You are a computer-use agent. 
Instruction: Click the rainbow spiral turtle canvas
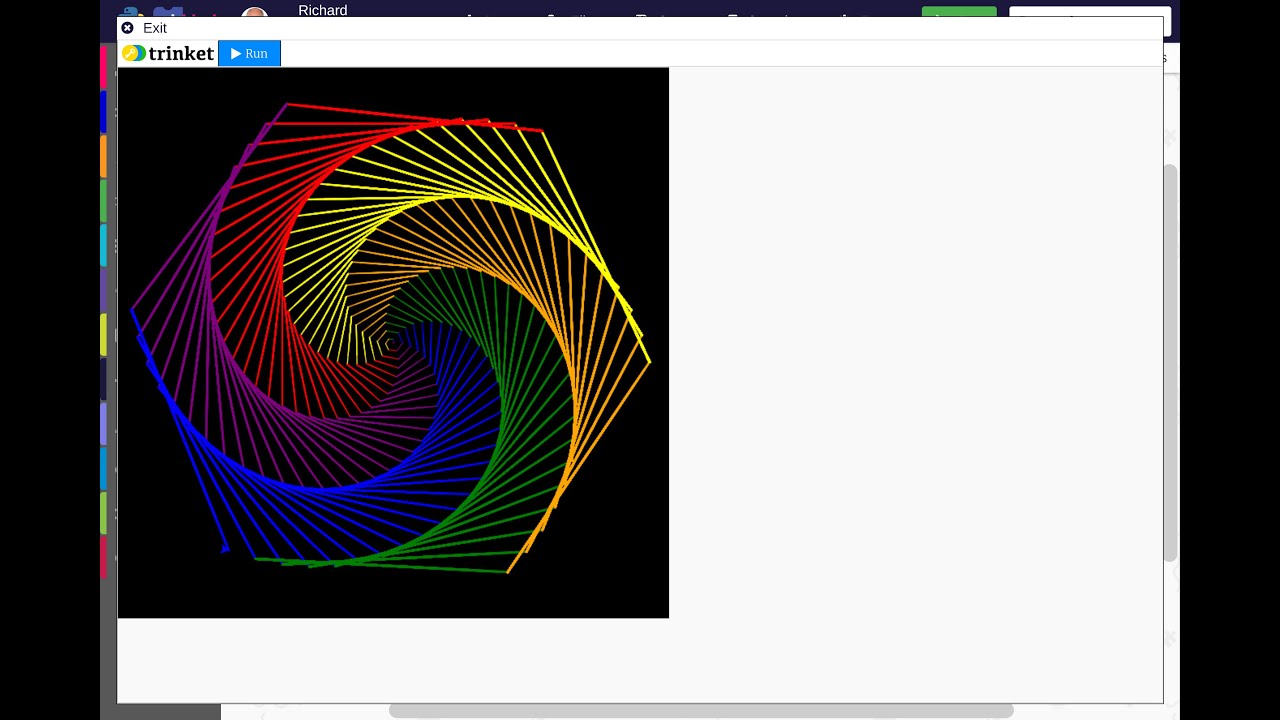point(393,343)
